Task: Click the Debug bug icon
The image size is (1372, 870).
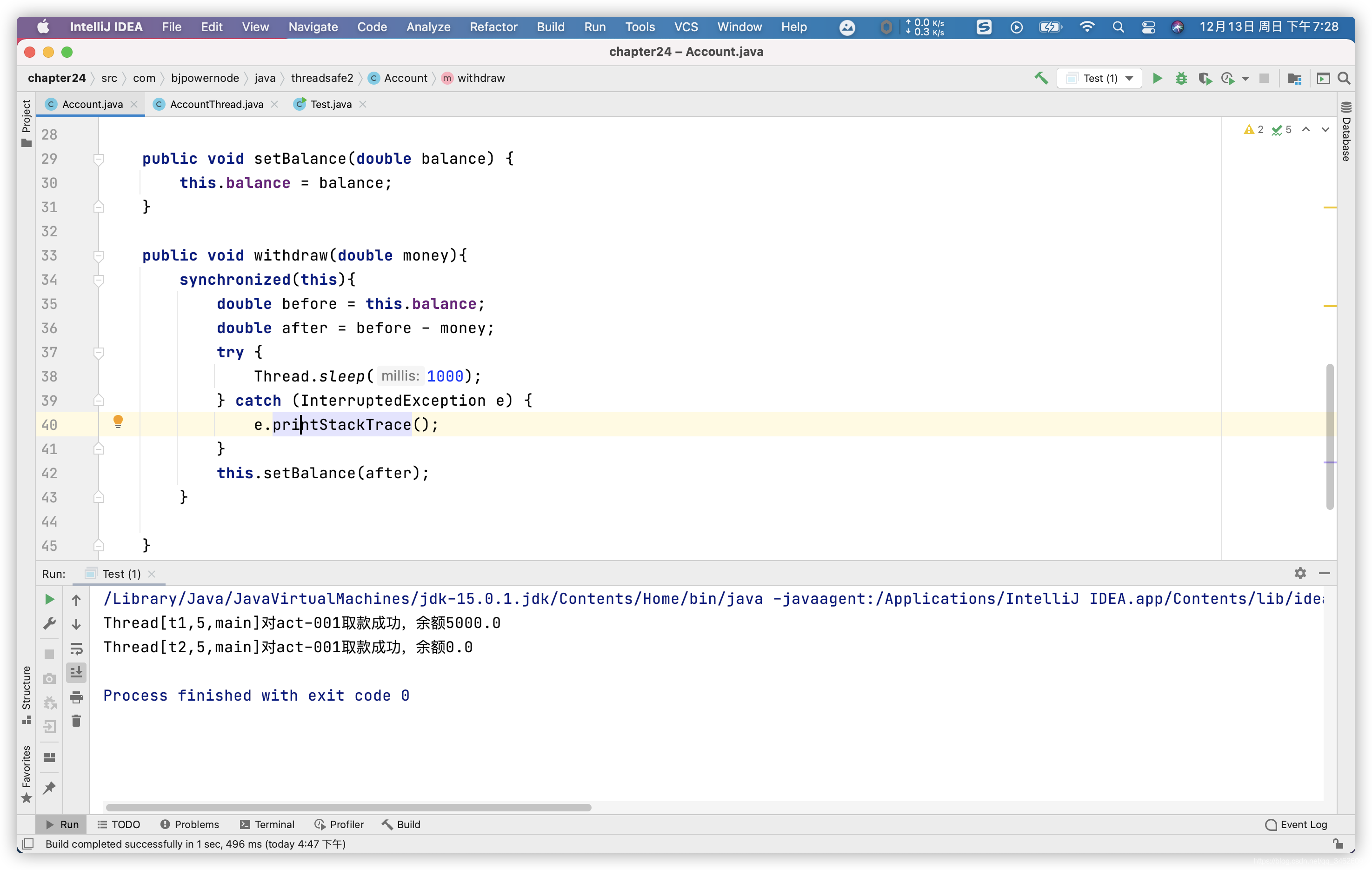Action: [1180, 78]
